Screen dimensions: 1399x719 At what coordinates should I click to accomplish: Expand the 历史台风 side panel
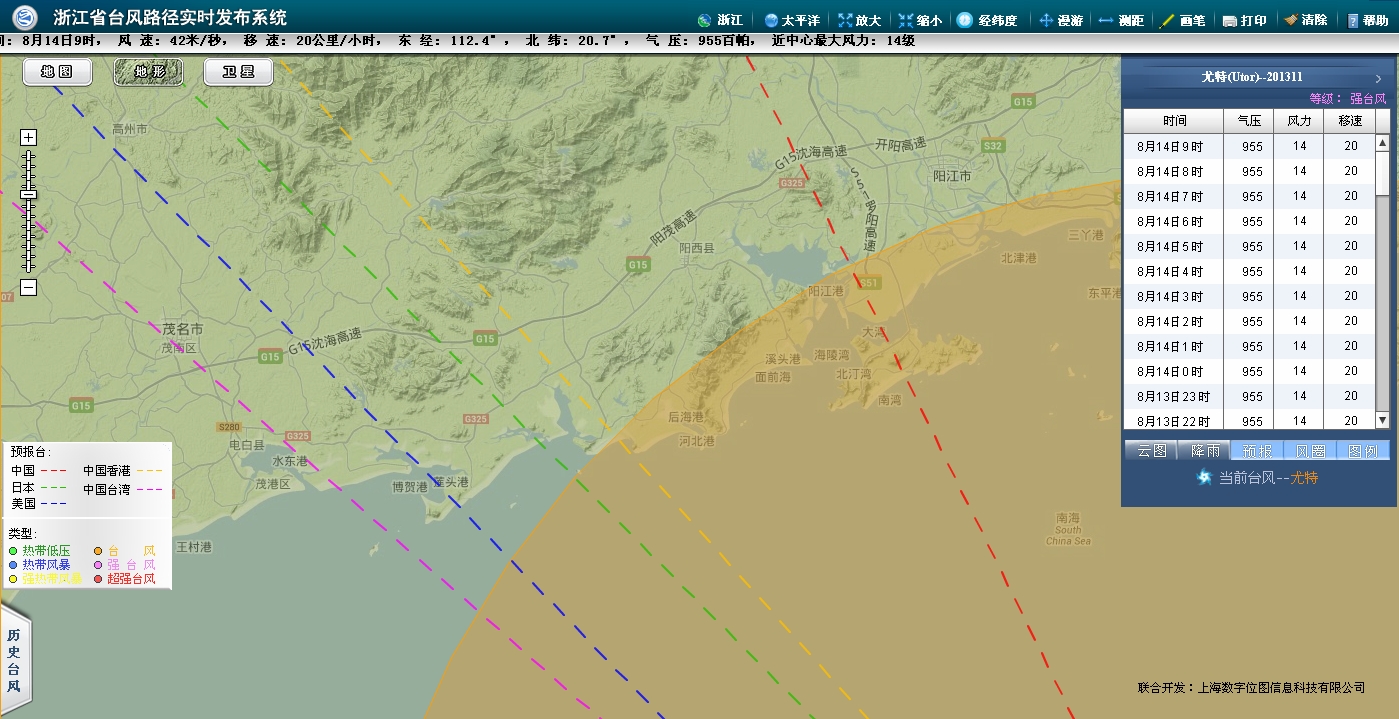(x=14, y=660)
